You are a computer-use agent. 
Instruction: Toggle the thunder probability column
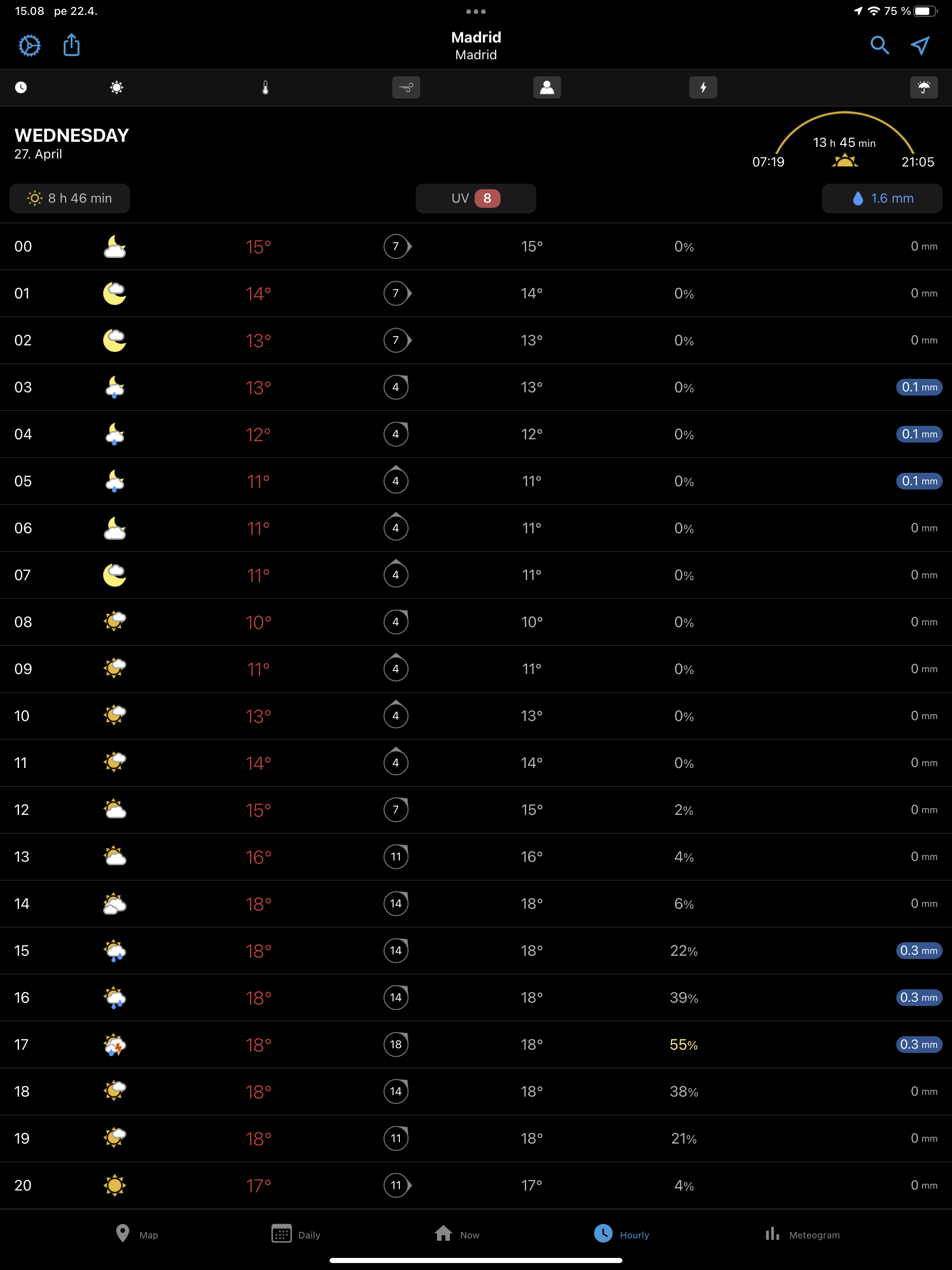coord(703,87)
